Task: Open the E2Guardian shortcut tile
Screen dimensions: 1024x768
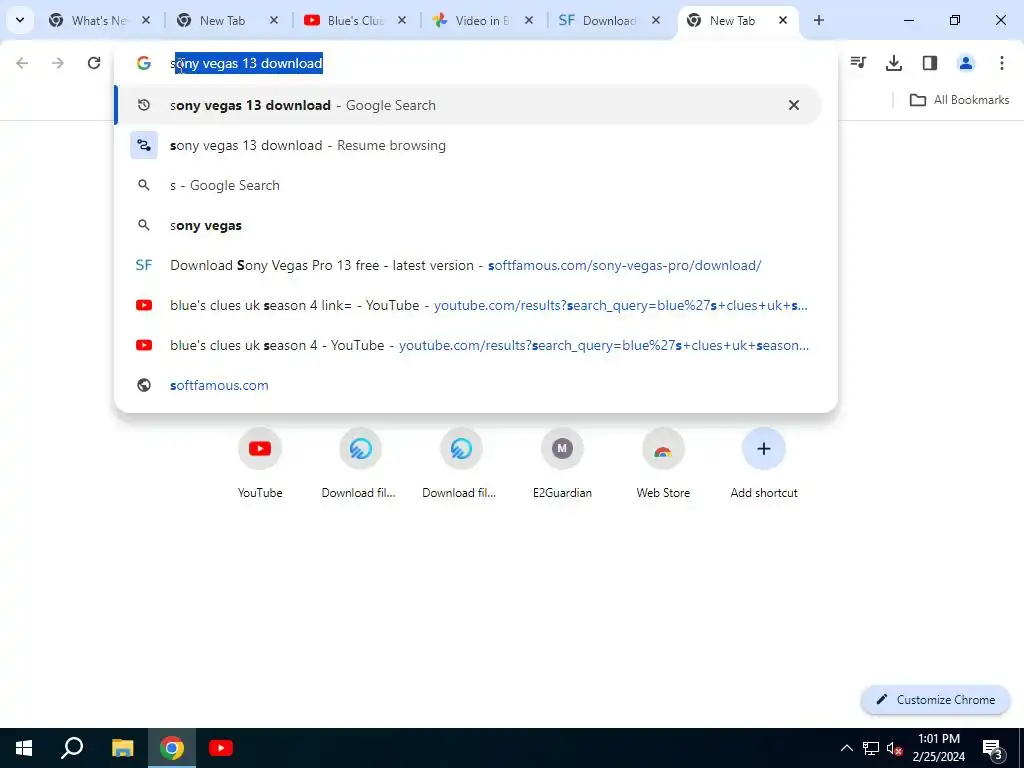Action: (x=562, y=464)
